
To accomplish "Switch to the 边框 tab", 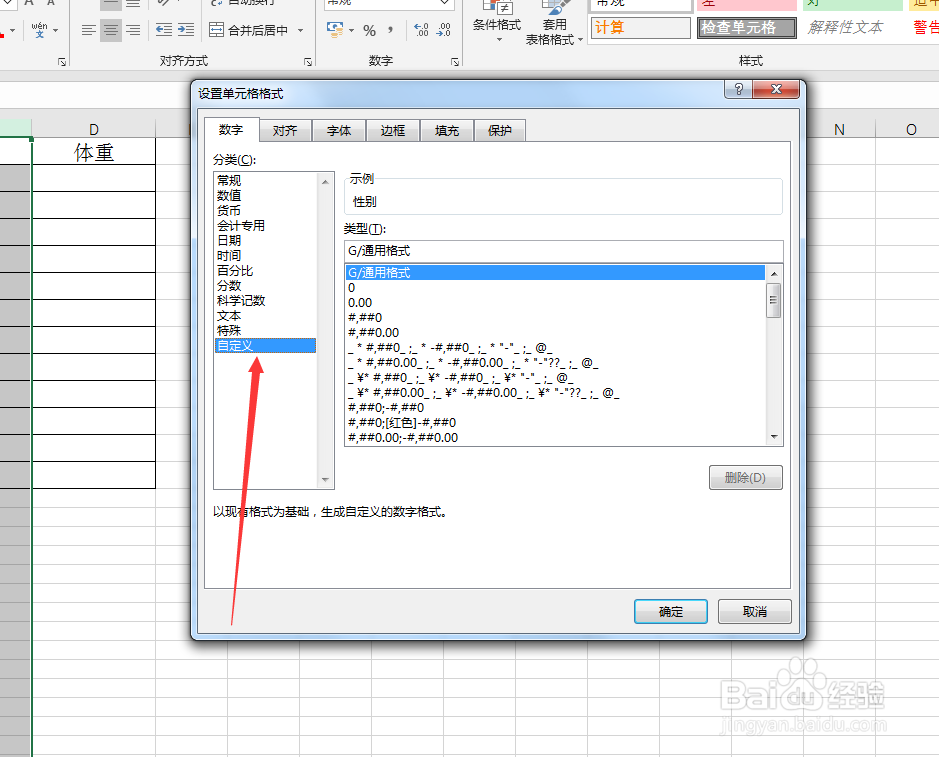I will [393, 131].
